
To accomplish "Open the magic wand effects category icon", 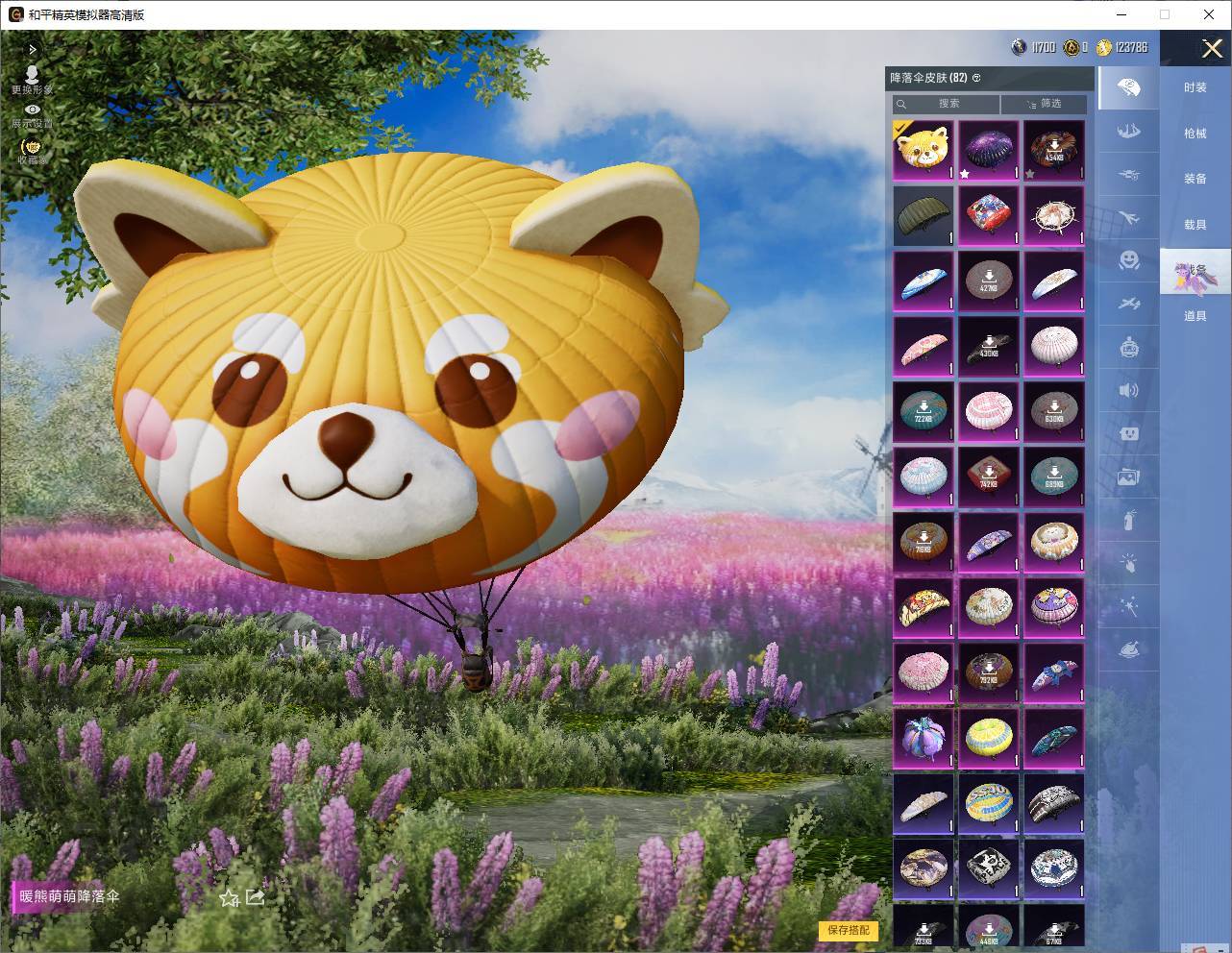I will (1129, 606).
